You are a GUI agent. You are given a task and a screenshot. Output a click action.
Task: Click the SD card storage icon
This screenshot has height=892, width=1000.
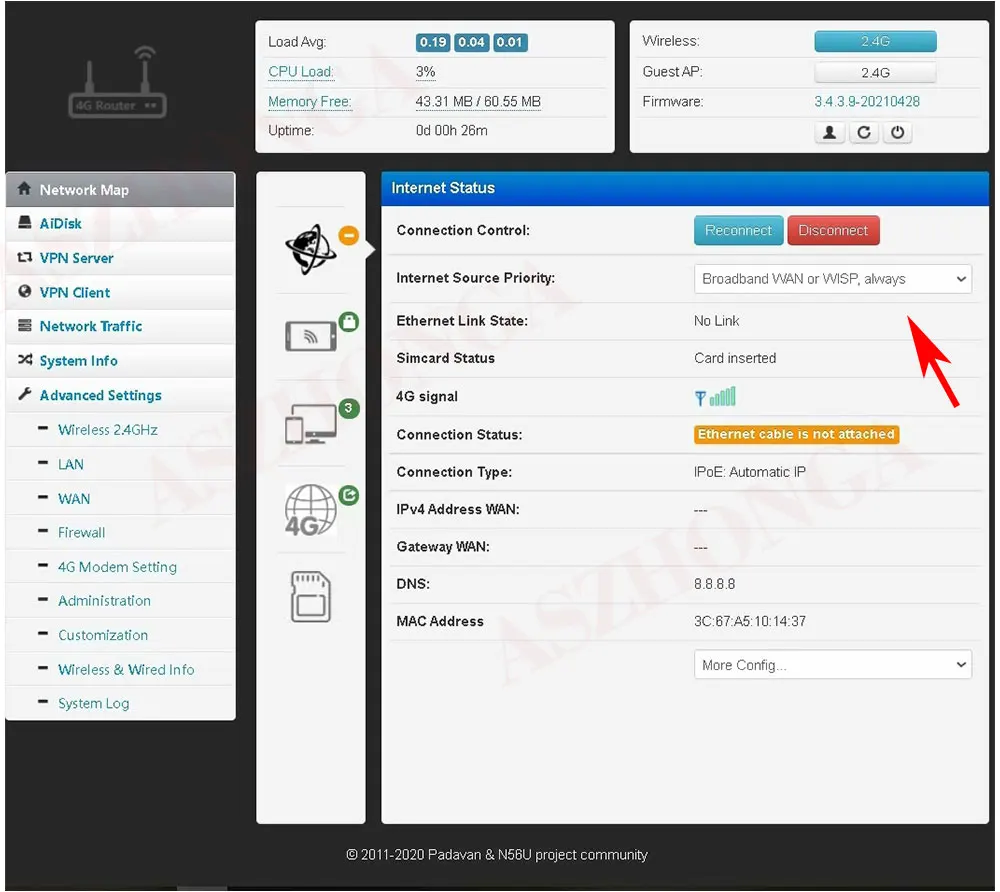click(x=311, y=597)
